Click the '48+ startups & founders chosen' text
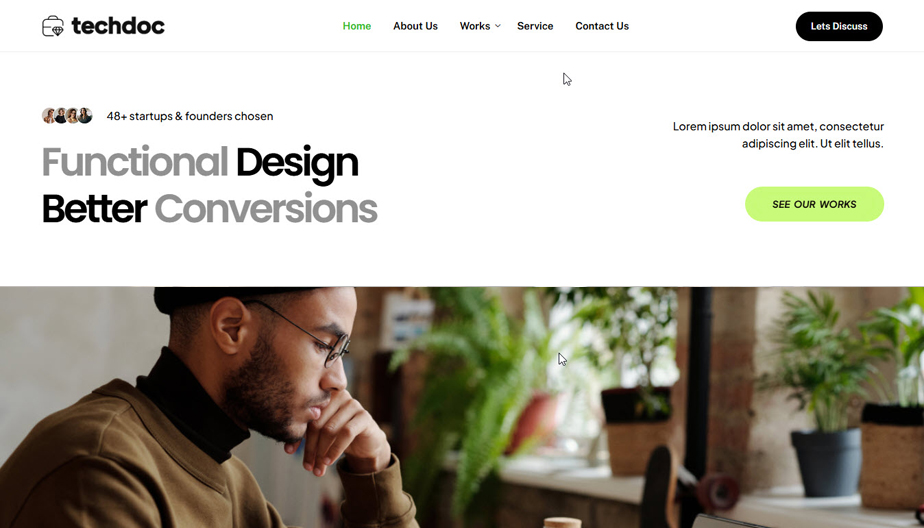 [x=190, y=116]
